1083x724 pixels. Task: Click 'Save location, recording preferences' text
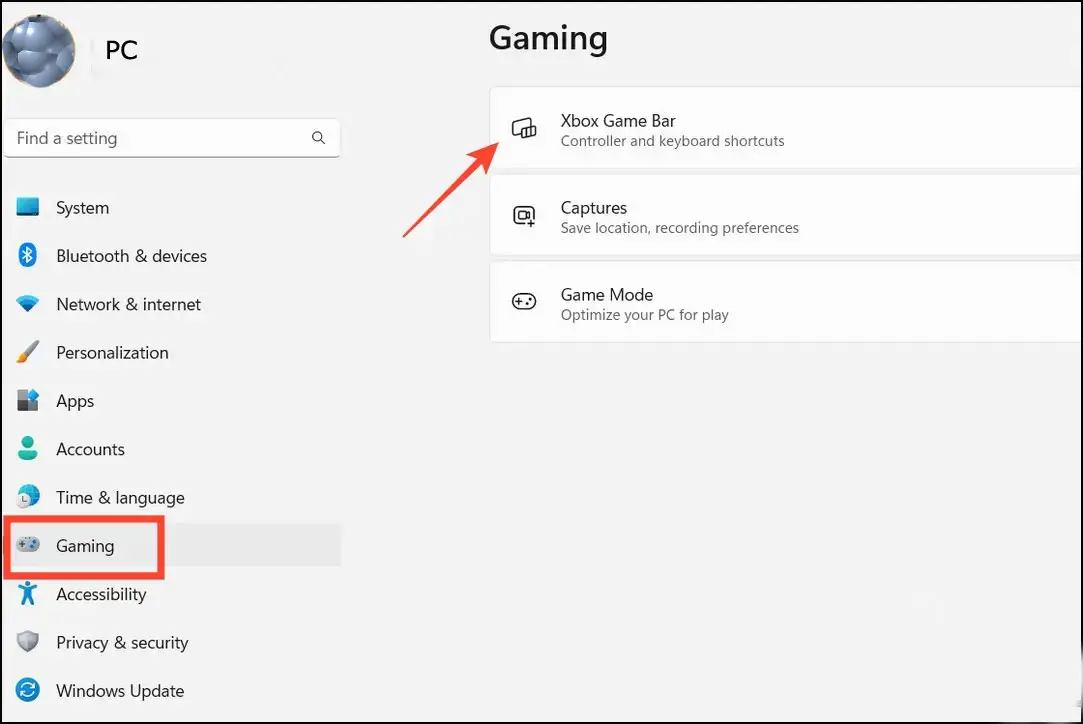tap(680, 228)
